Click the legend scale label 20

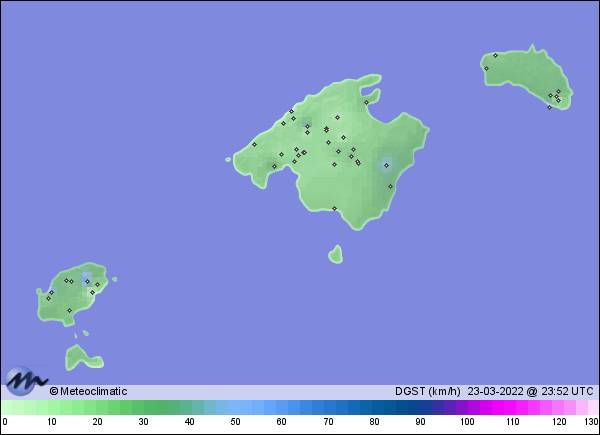point(98,422)
